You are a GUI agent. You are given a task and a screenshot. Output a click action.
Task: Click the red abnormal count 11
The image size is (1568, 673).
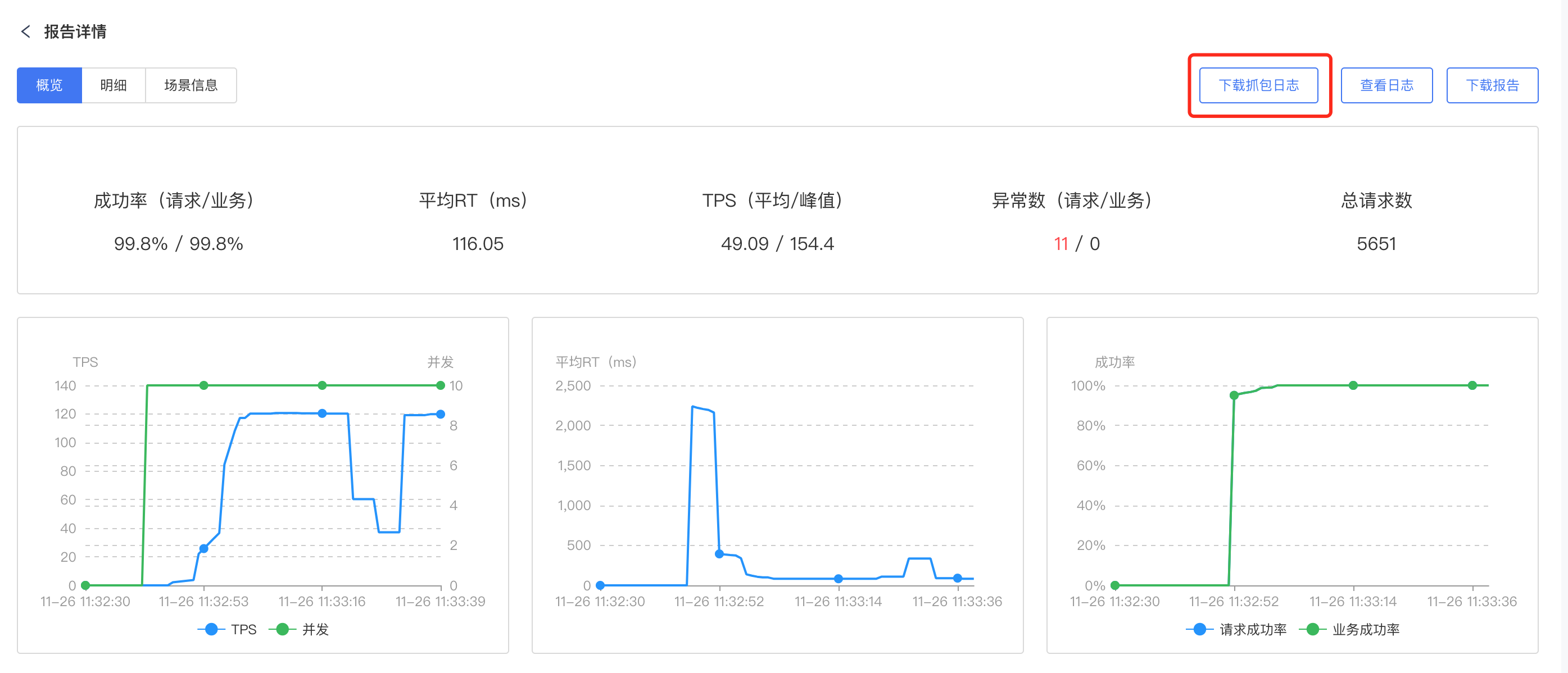(1061, 244)
